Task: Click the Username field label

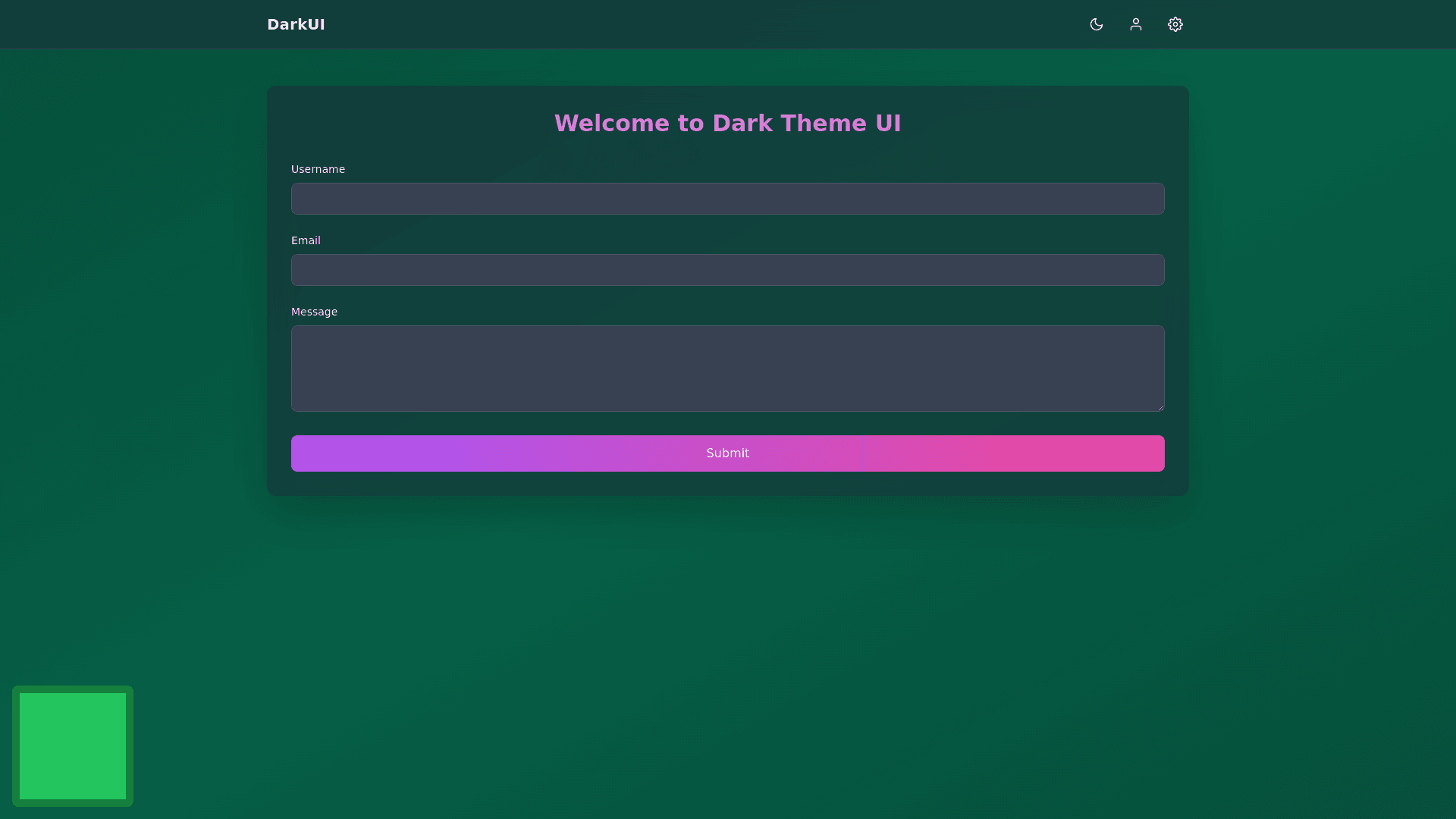Action: pos(318,169)
